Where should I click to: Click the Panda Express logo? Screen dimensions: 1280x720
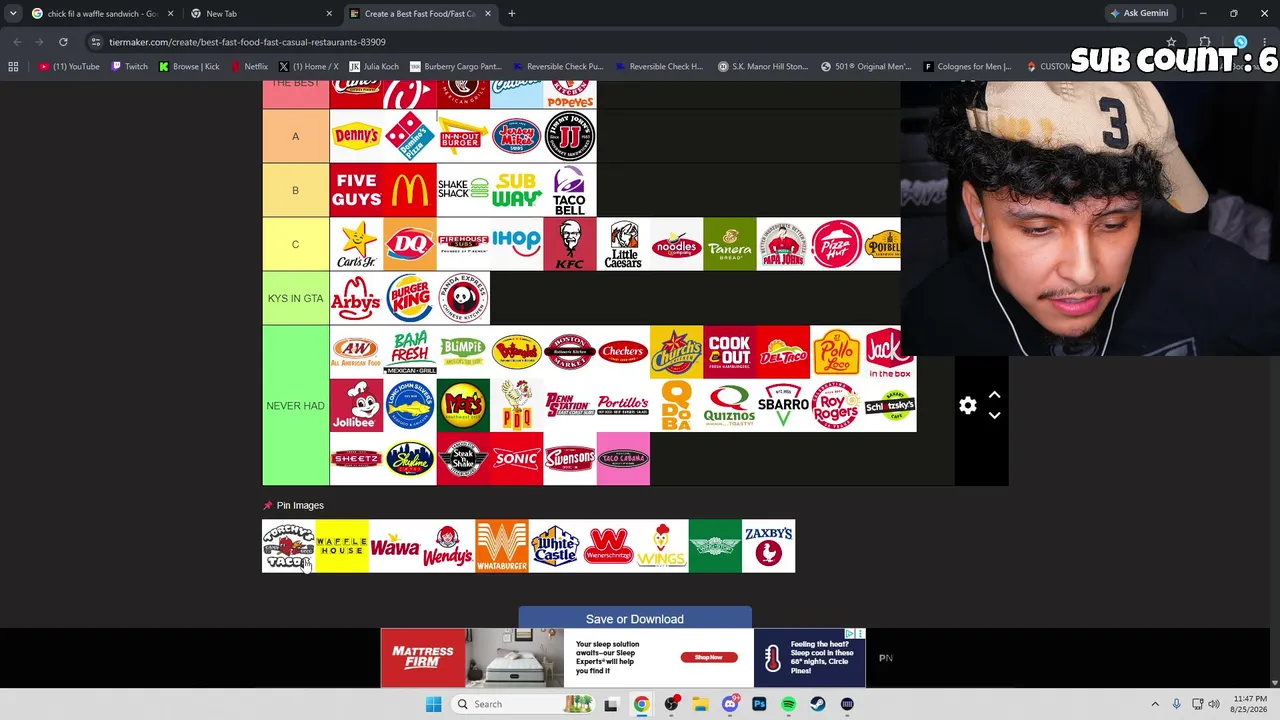click(x=463, y=298)
